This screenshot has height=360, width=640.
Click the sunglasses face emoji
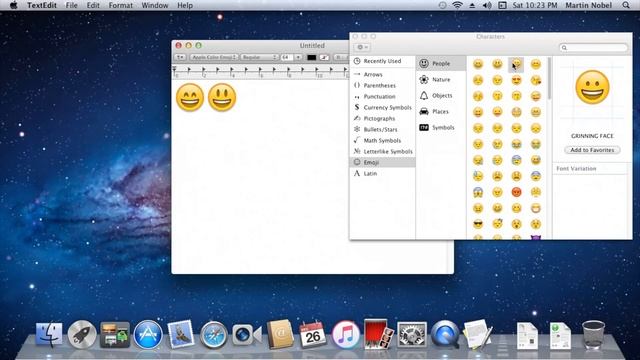478,224
